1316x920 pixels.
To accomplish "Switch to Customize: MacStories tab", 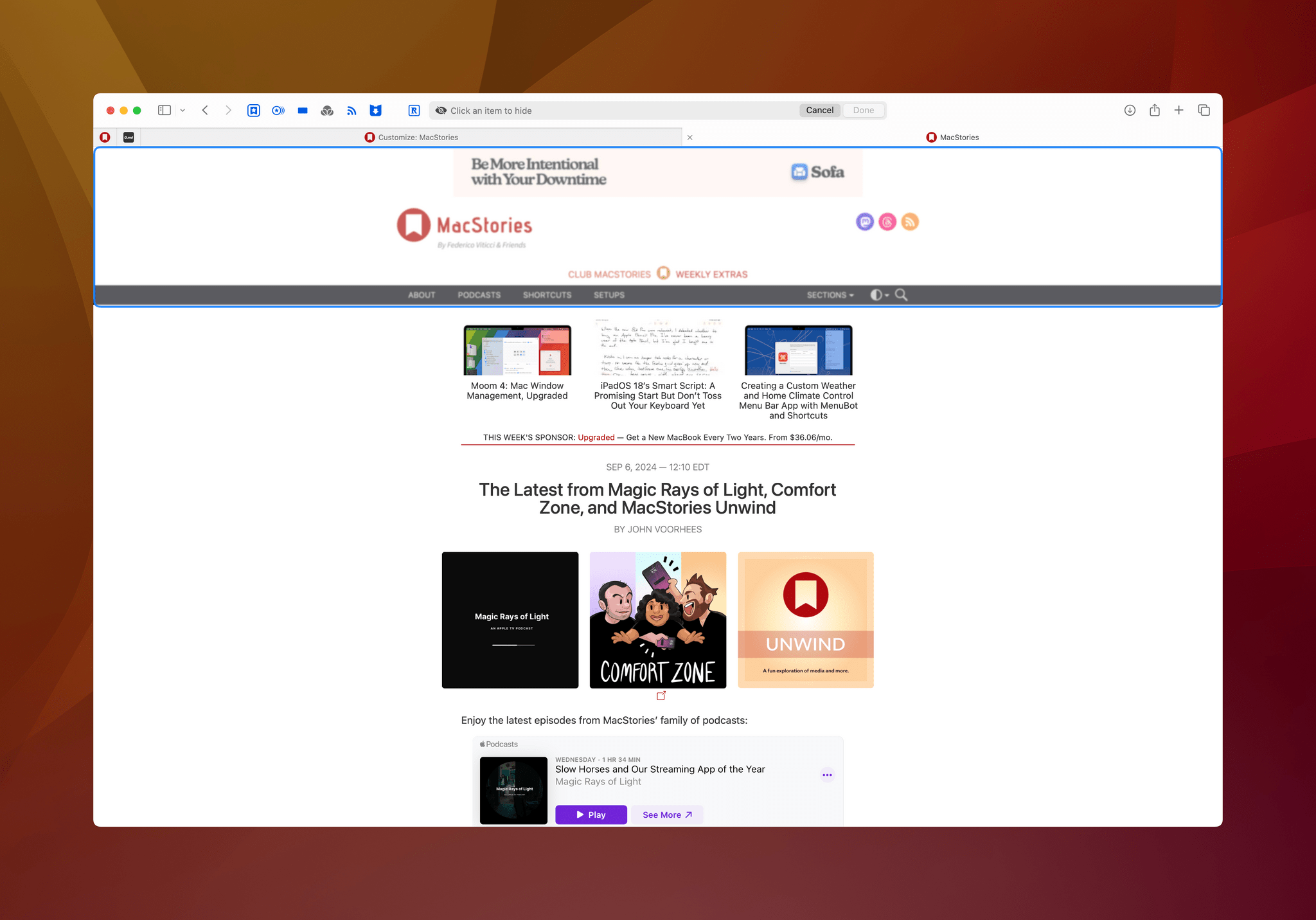I will (x=411, y=137).
